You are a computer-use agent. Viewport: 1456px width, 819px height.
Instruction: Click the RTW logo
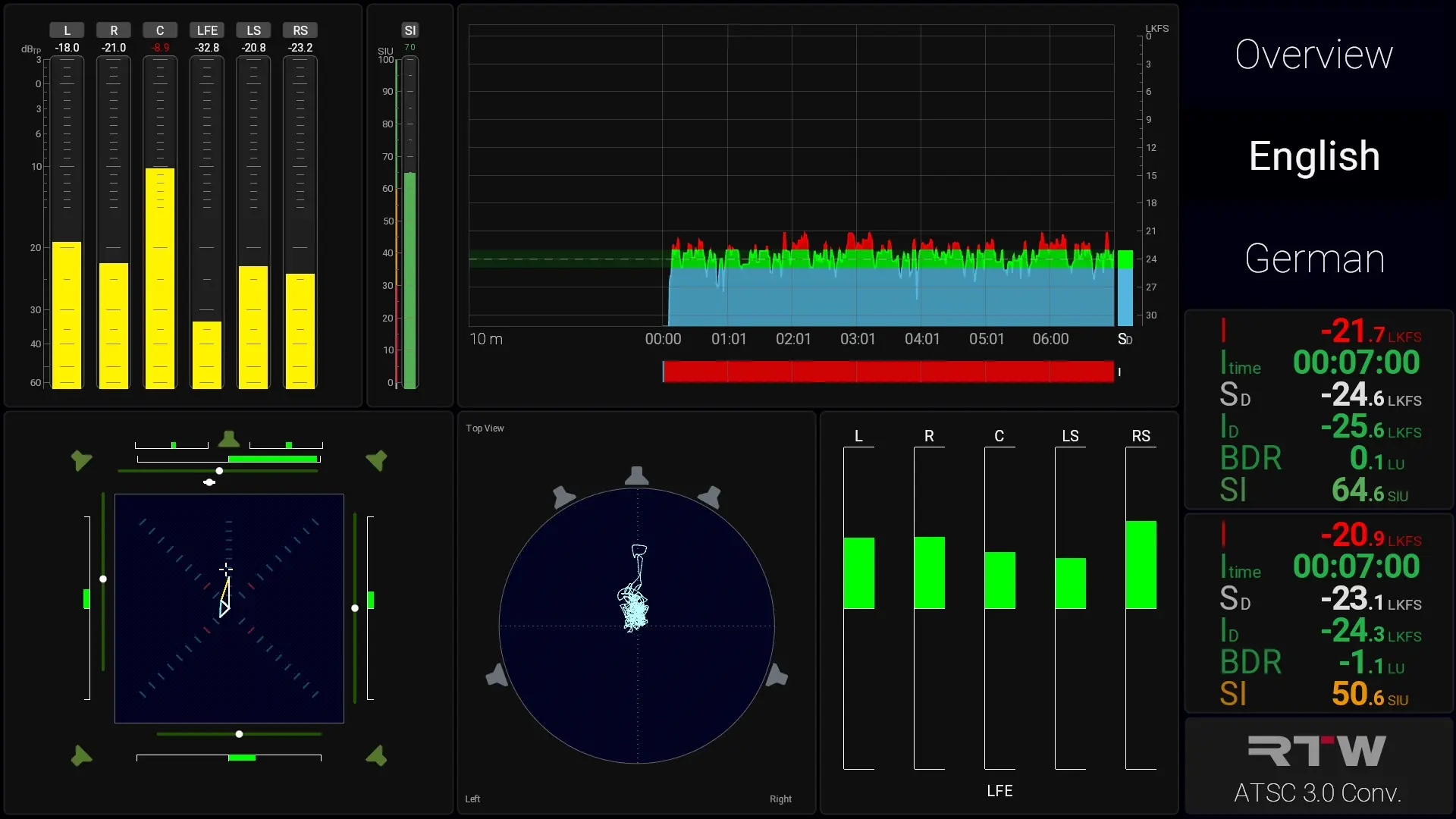point(1317,751)
